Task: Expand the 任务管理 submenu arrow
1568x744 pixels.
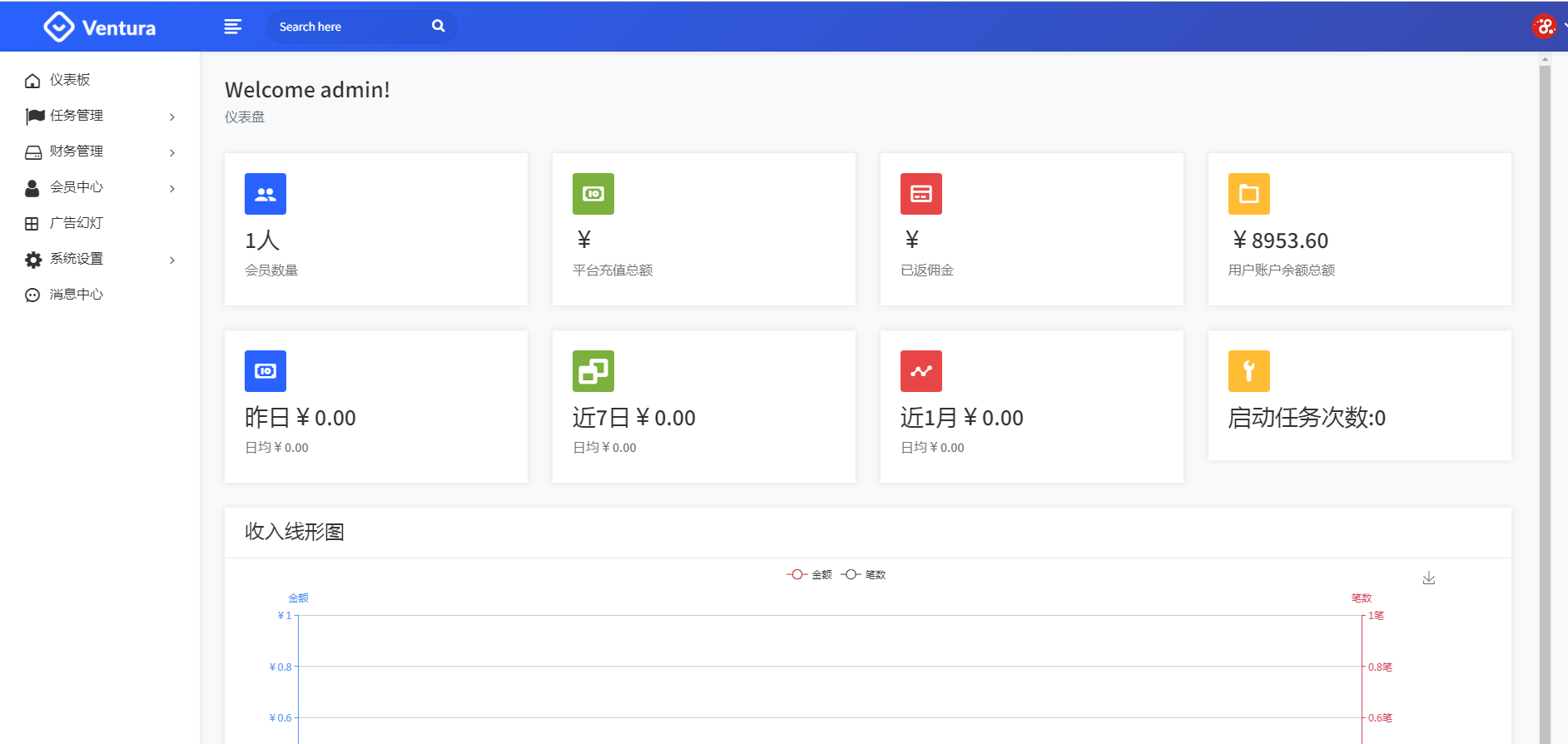Action: [x=172, y=117]
